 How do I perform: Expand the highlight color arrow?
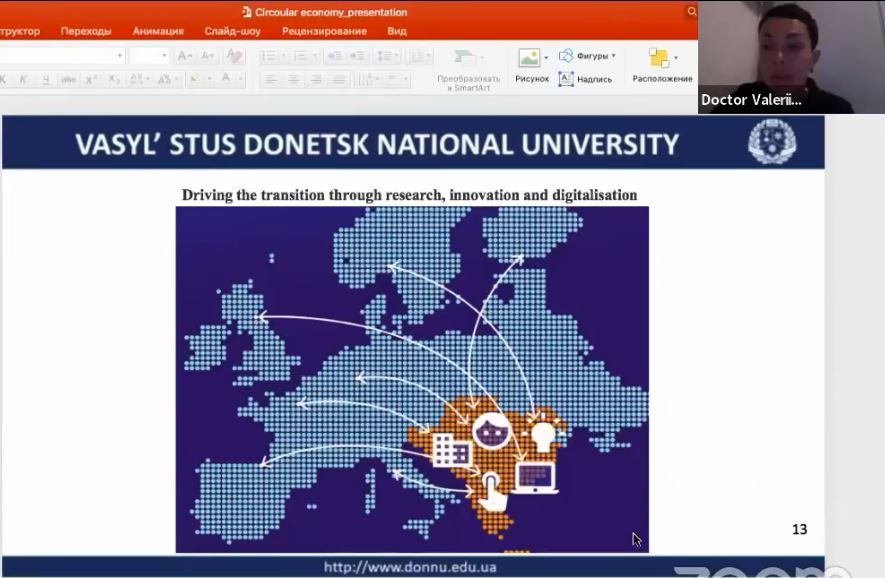209,79
